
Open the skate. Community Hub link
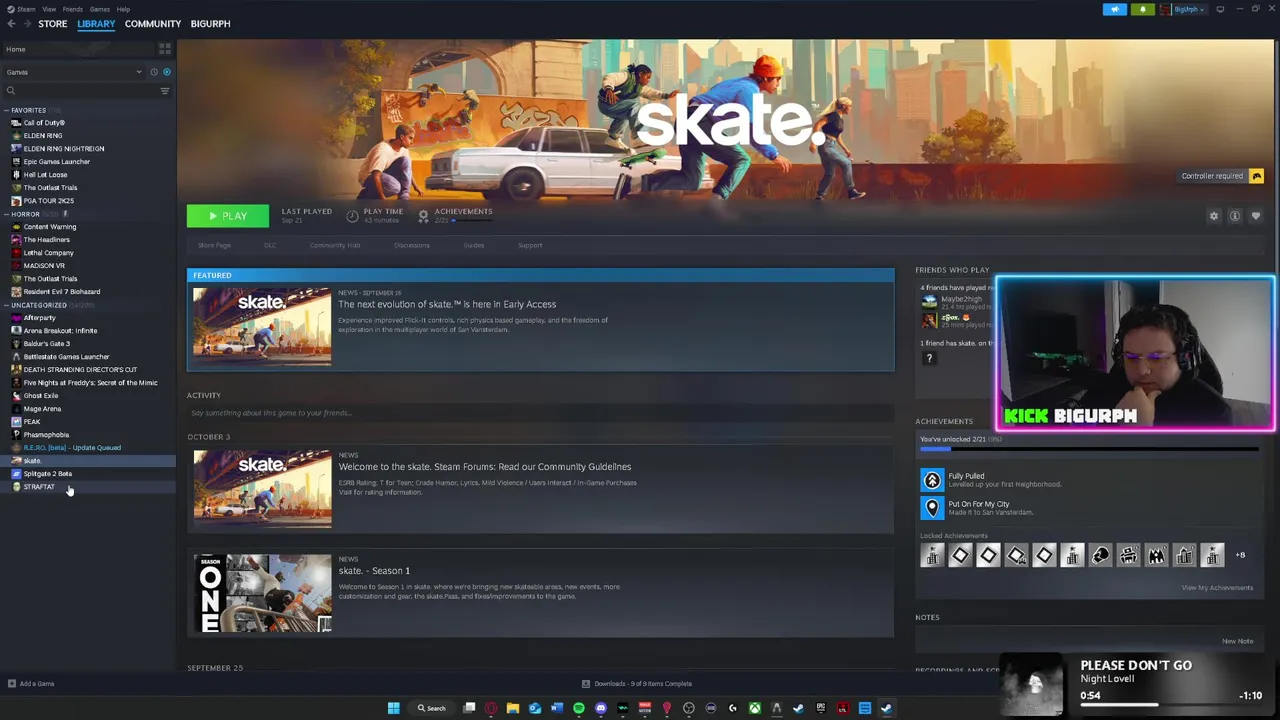pos(335,245)
